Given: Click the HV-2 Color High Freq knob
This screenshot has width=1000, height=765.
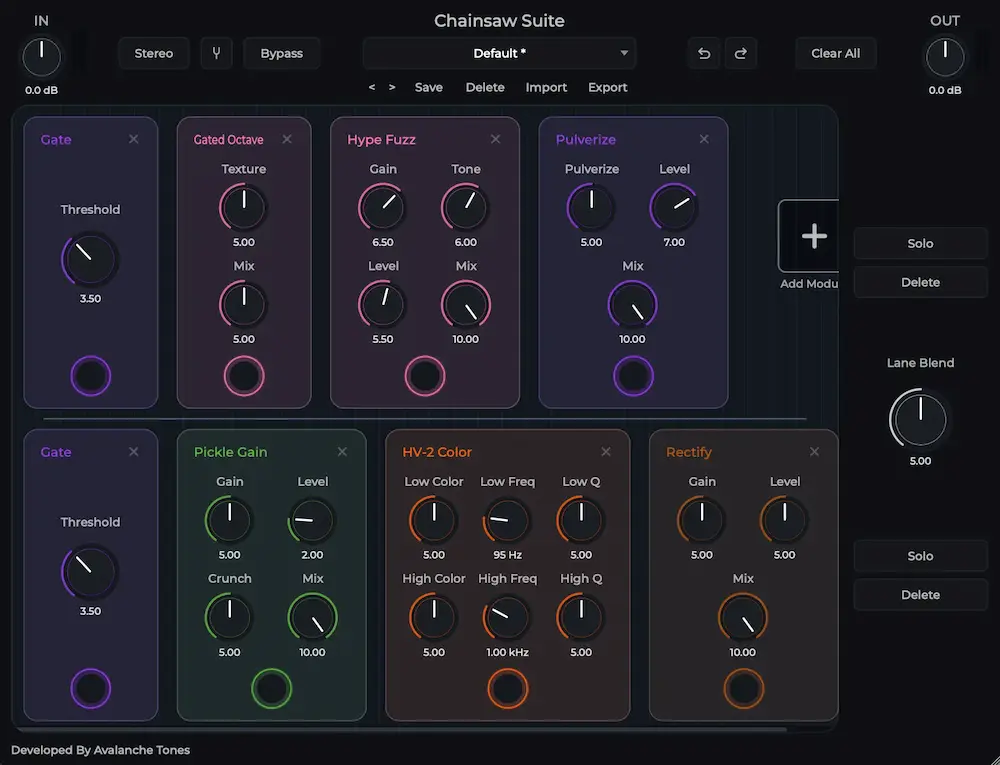Looking at the screenshot, I should tap(508, 616).
